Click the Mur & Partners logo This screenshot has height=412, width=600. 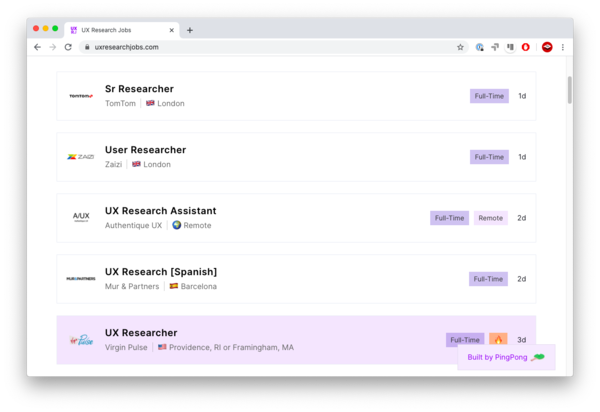click(81, 279)
